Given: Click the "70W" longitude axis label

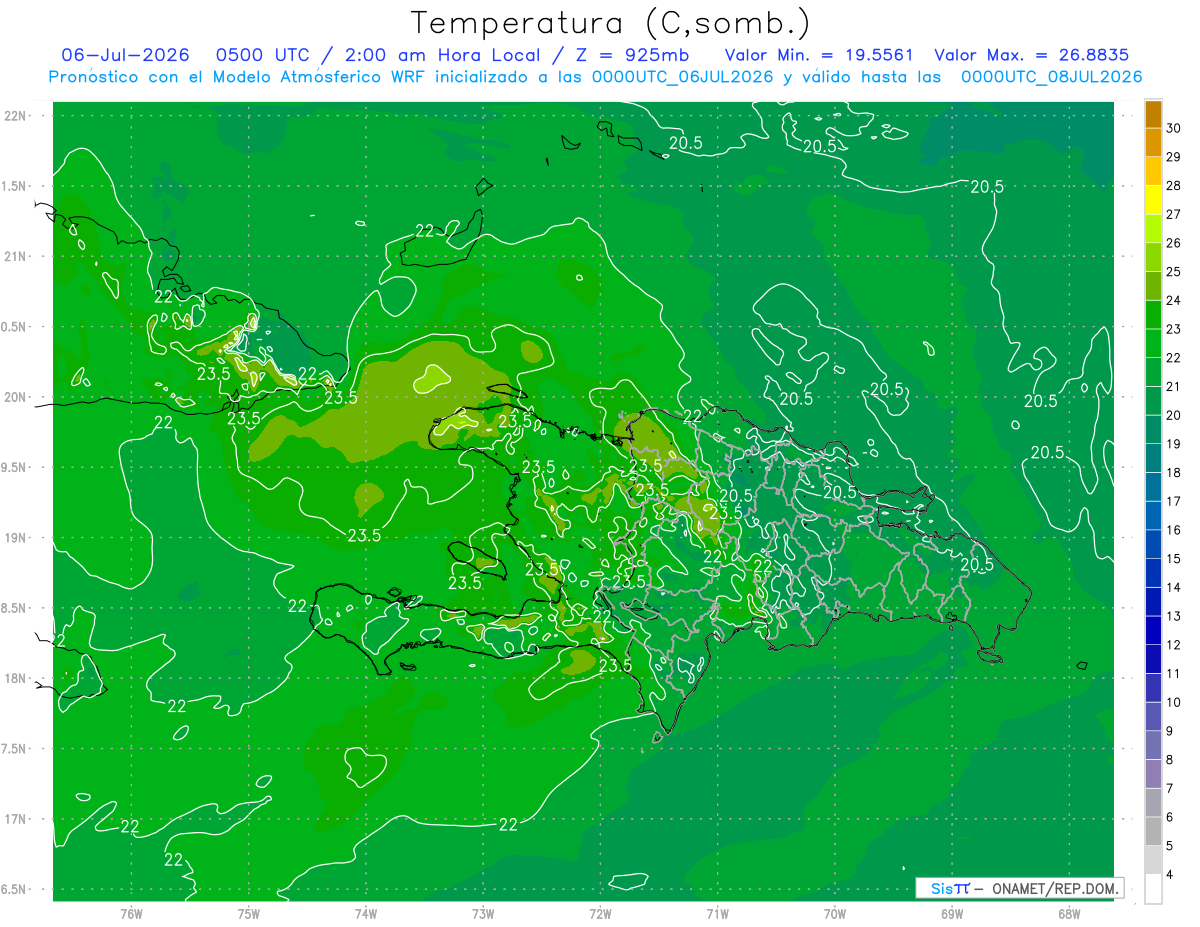Looking at the screenshot, I should (x=834, y=913).
